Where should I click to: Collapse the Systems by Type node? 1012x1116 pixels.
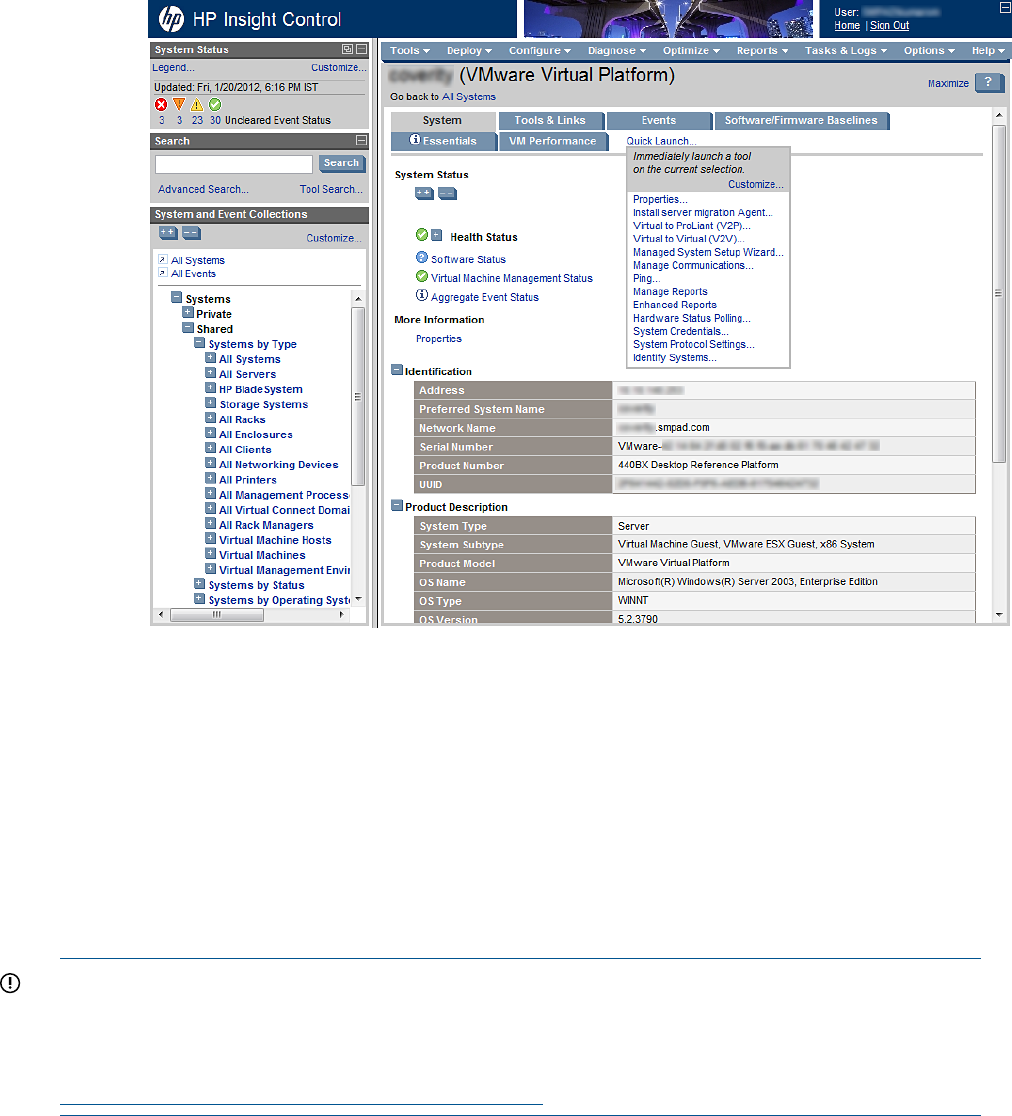coord(200,343)
